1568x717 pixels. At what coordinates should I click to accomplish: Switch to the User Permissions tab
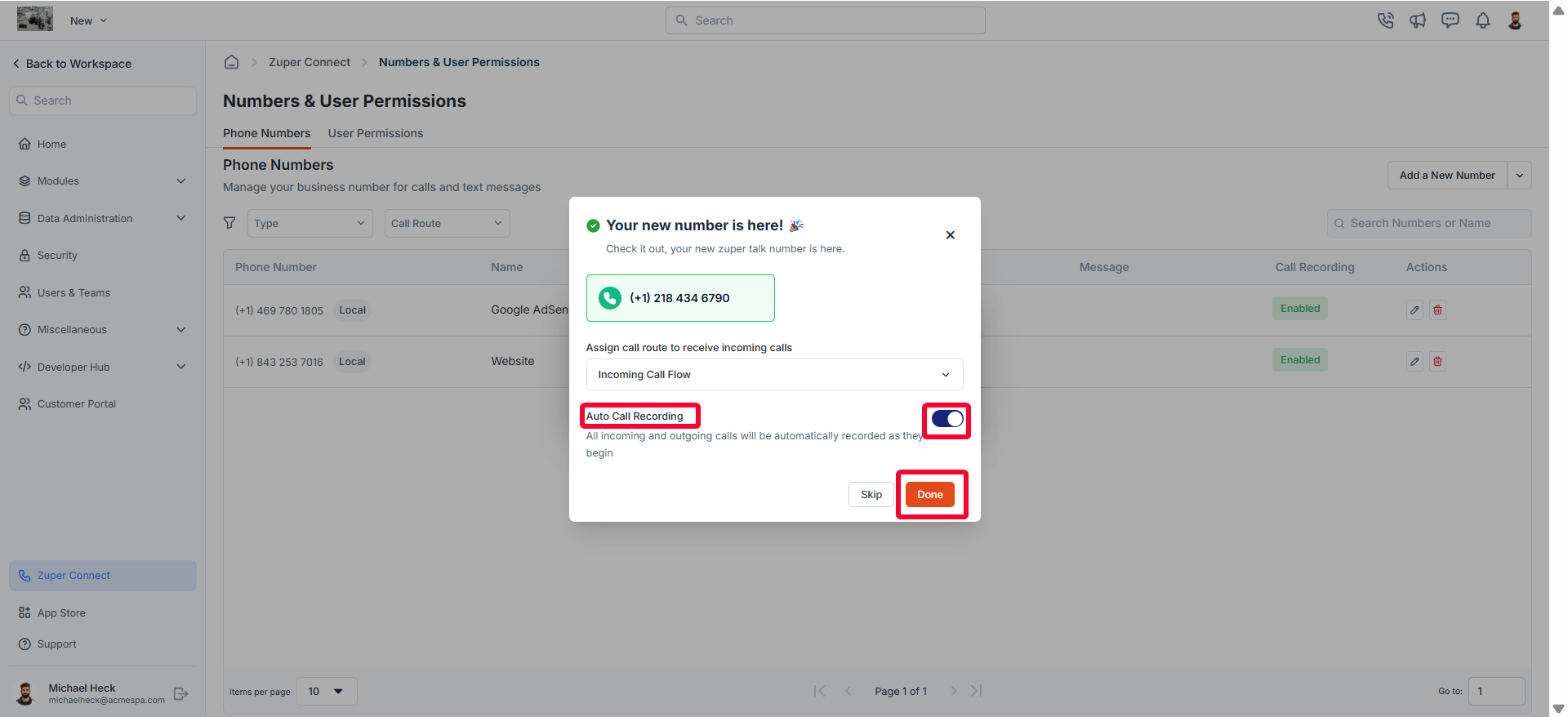[x=376, y=133]
